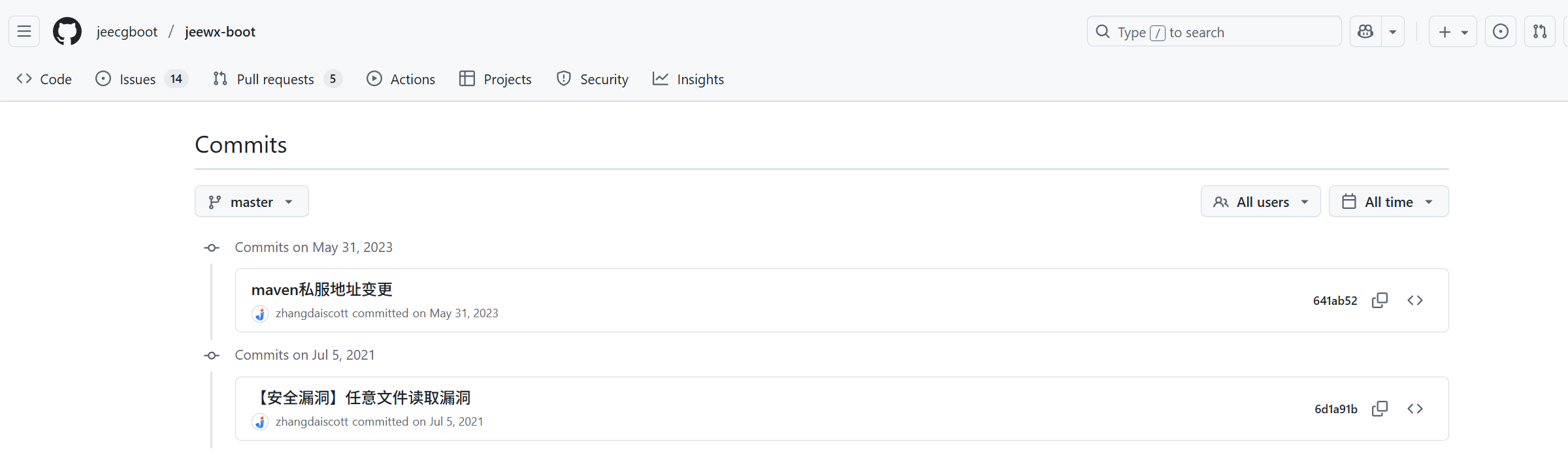Viewport: 1568px width, 455px height.
Task: Click the GitHub logo icon
Action: pos(67,31)
